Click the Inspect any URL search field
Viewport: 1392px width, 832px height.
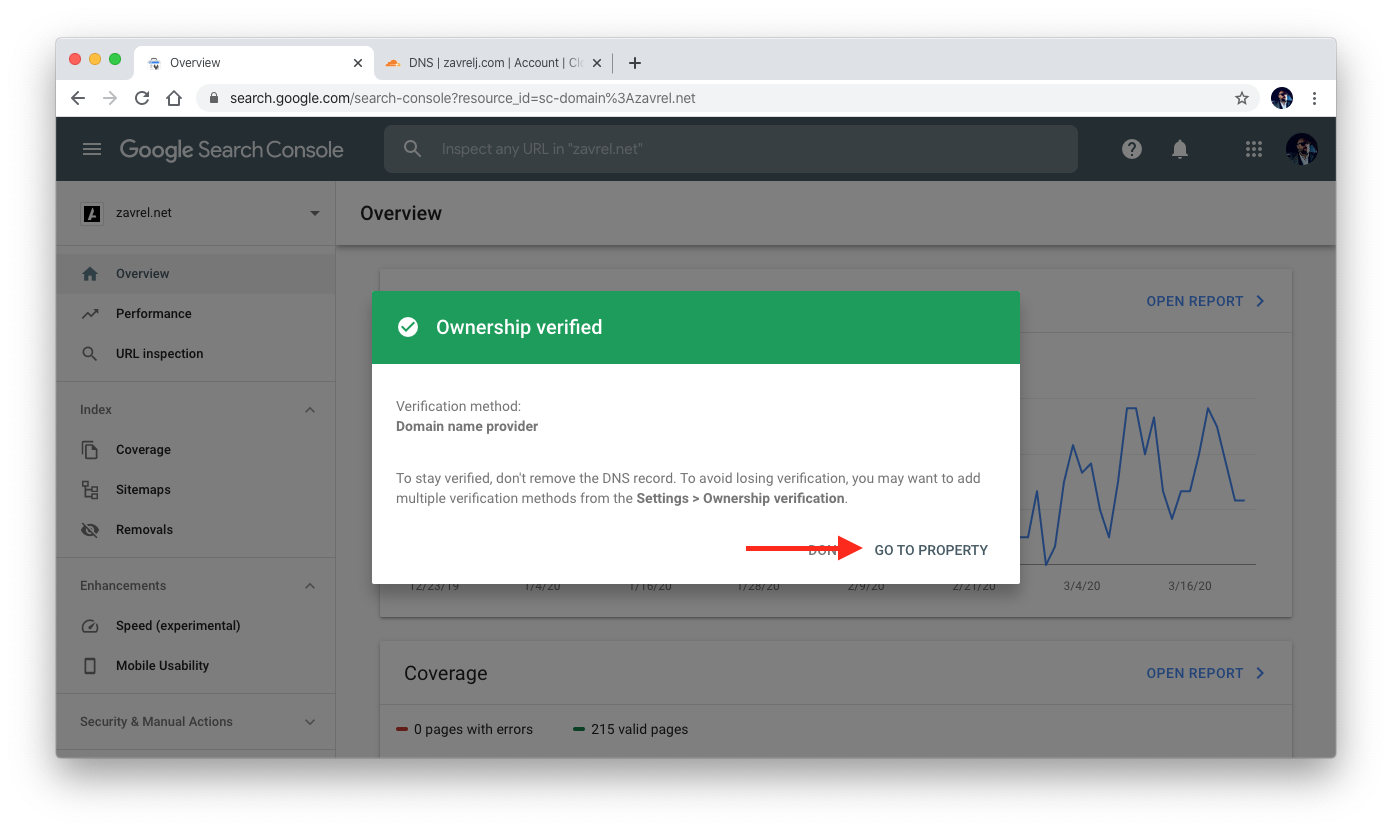[x=731, y=149]
